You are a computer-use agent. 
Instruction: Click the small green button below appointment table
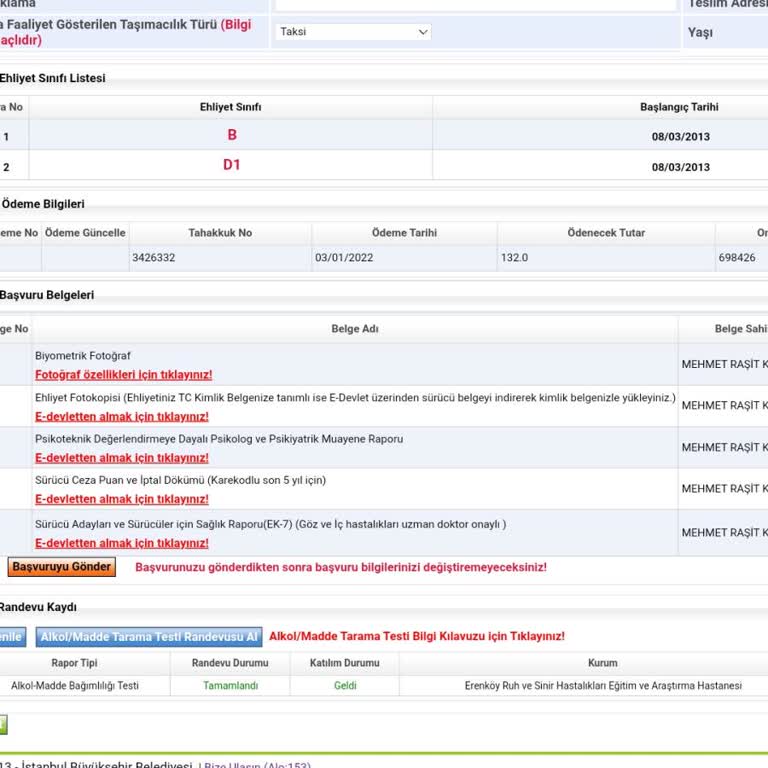point(3,725)
